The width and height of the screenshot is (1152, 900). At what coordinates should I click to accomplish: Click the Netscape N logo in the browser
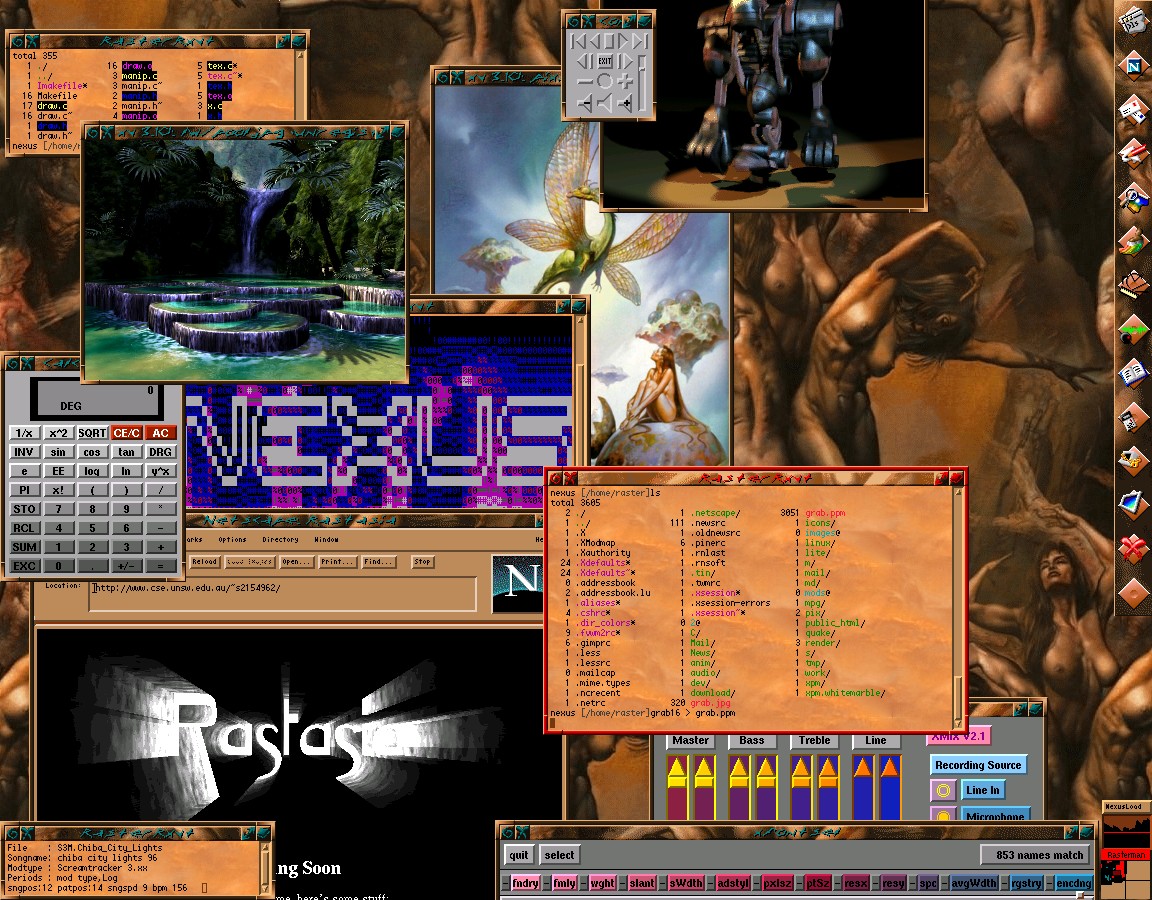click(x=518, y=583)
